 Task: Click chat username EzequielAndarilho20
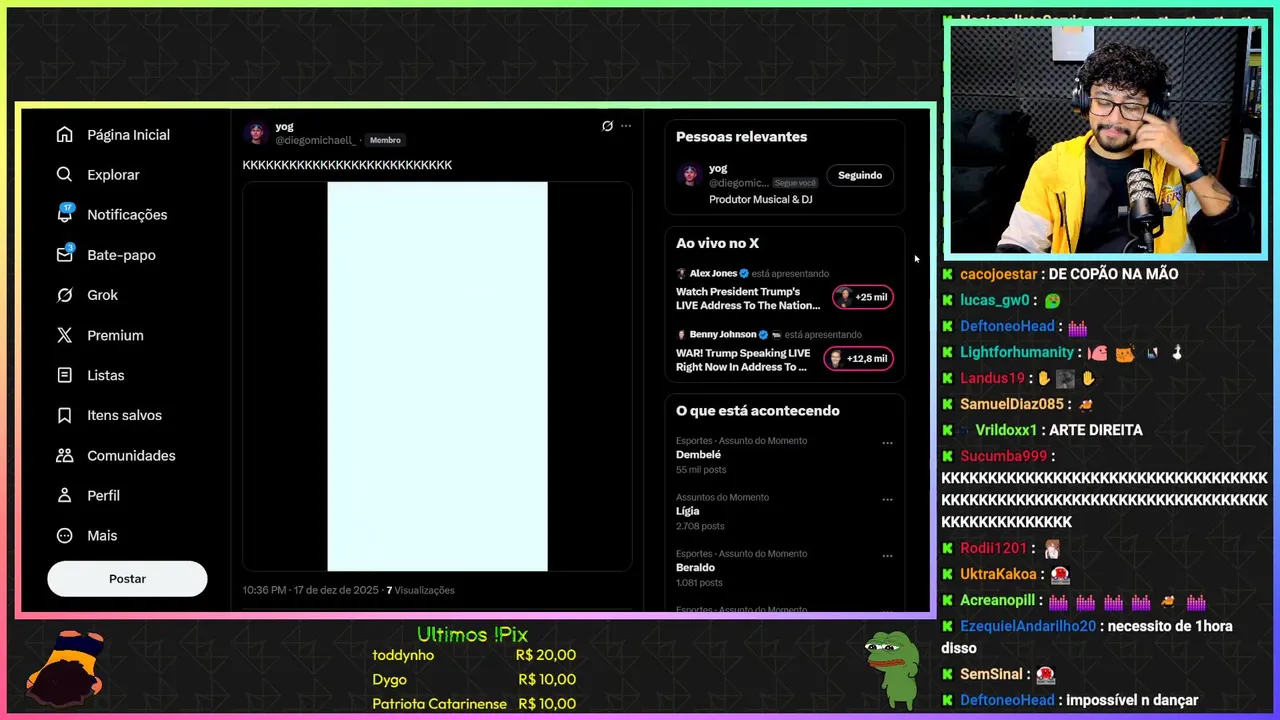click(x=1028, y=626)
